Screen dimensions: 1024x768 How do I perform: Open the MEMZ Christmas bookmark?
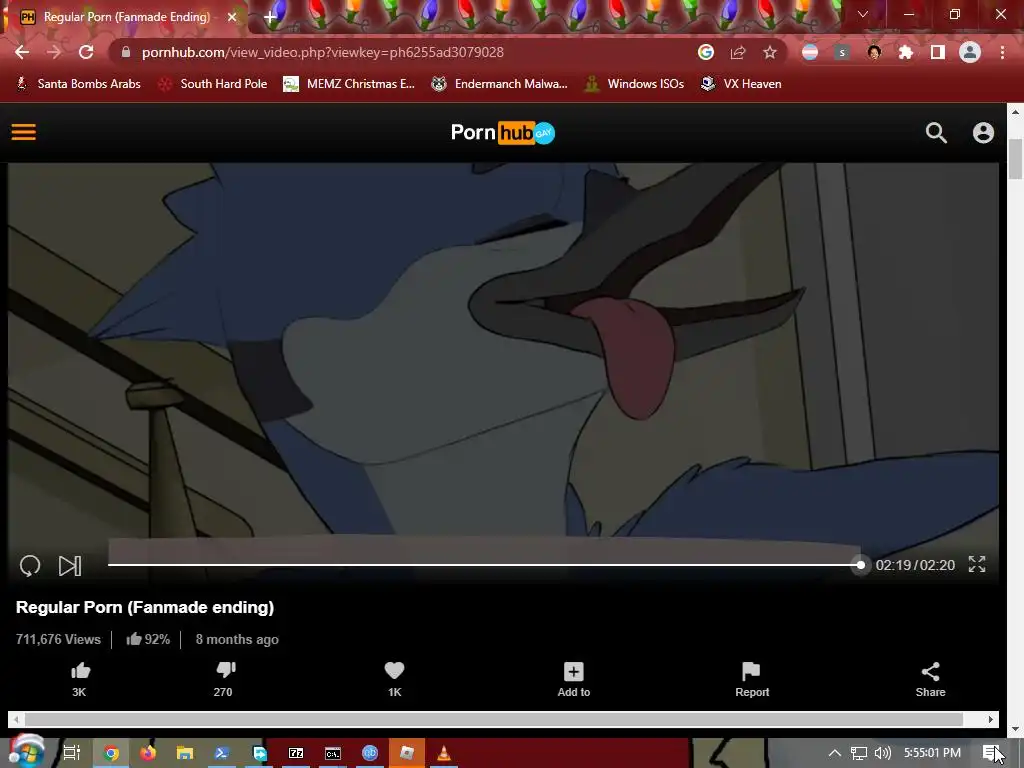[x=349, y=84]
